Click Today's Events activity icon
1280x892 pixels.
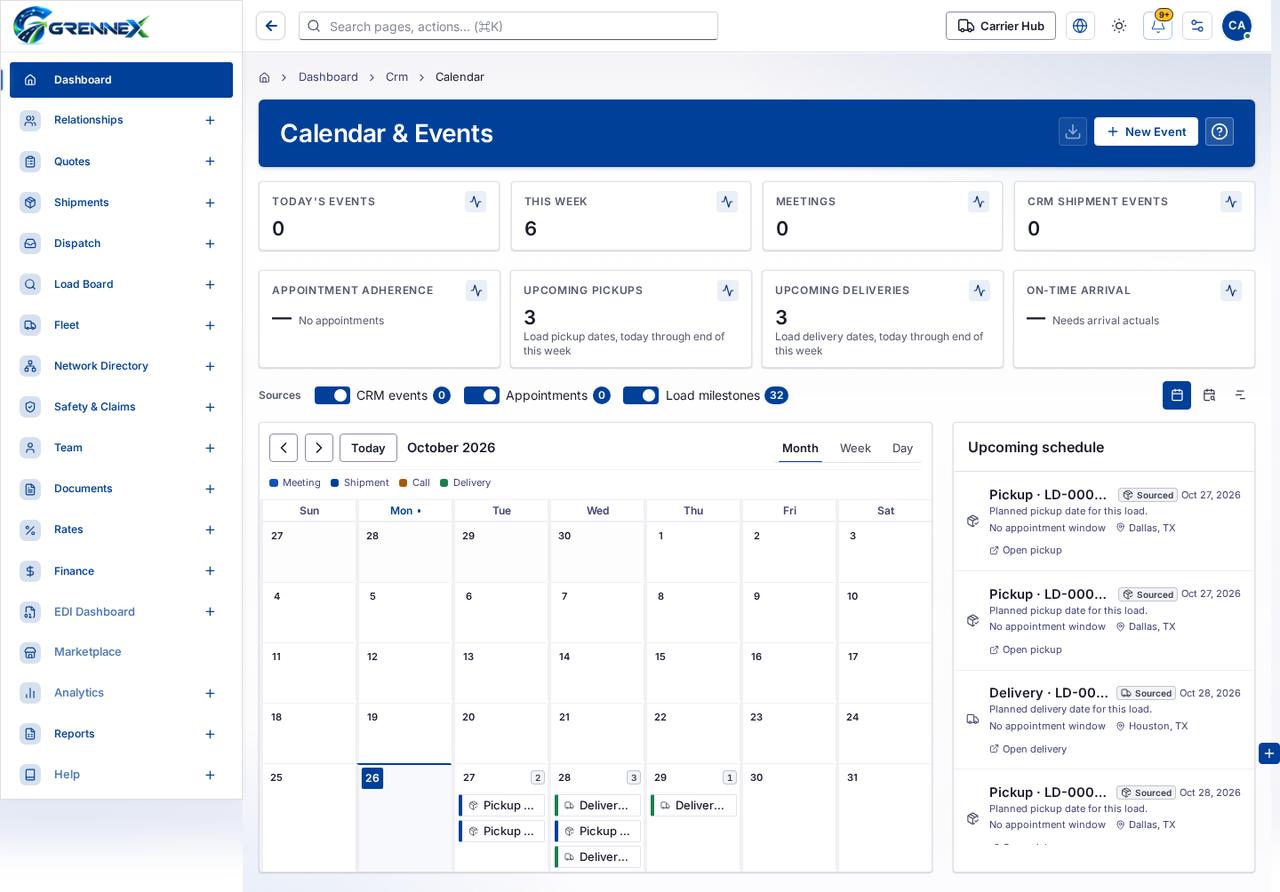(476, 202)
